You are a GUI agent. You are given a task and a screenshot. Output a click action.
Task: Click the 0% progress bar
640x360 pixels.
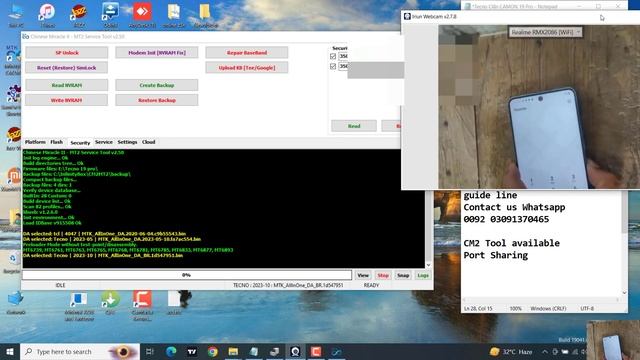(x=187, y=275)
